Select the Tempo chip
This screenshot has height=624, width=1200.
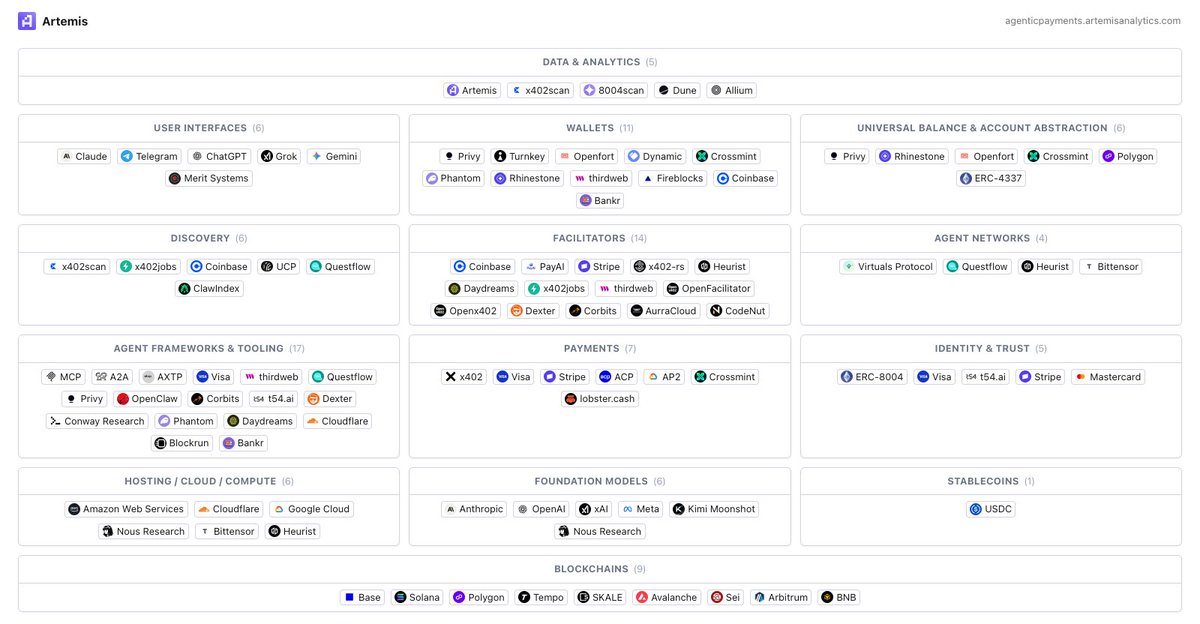541,596
